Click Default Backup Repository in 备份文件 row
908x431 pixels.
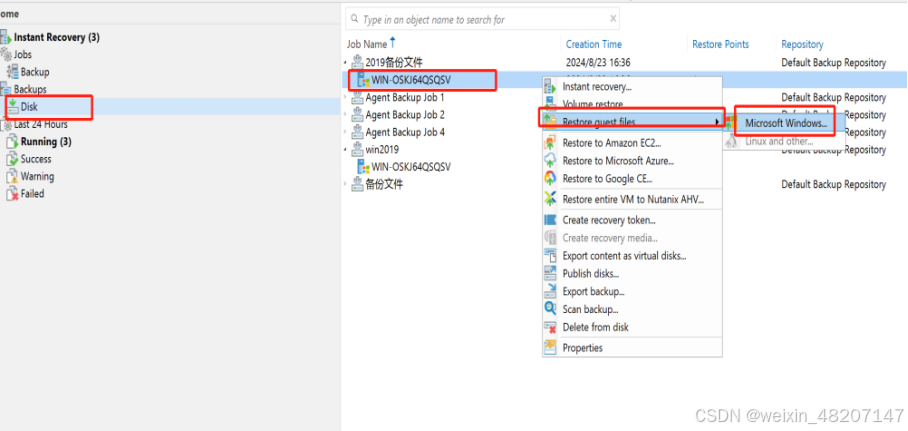click(x=833, y=184)
